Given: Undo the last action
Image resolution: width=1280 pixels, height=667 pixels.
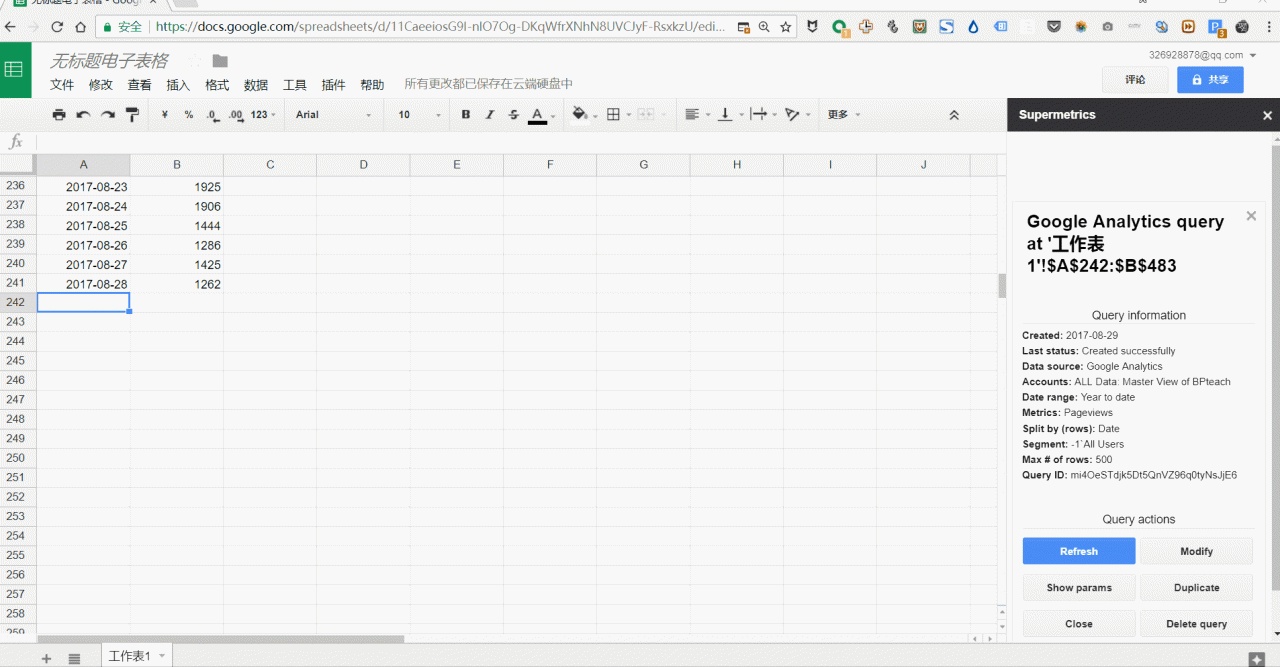Looking at the screenshot, I should tap(83, 115).
